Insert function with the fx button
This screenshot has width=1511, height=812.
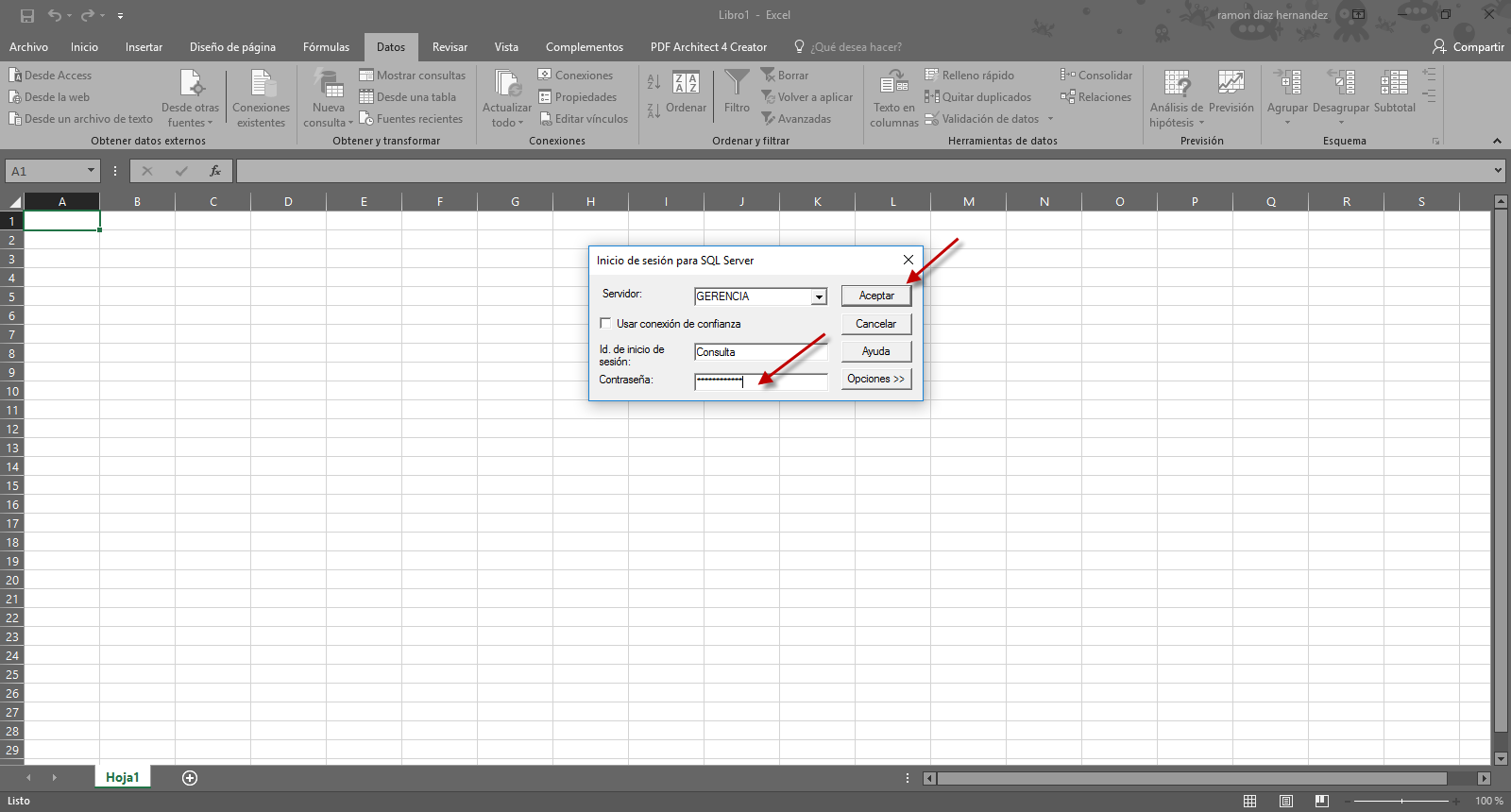click(215, 171)
